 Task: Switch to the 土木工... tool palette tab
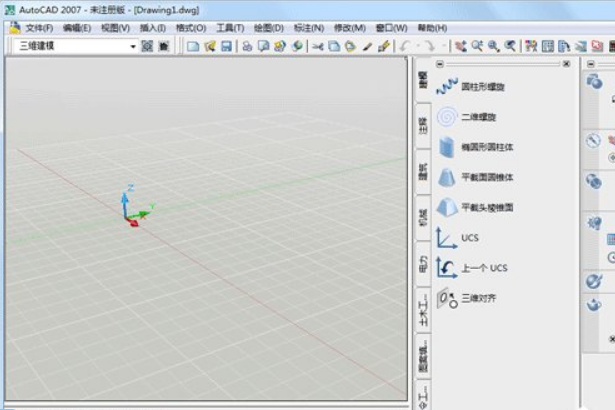coord(423,310)
